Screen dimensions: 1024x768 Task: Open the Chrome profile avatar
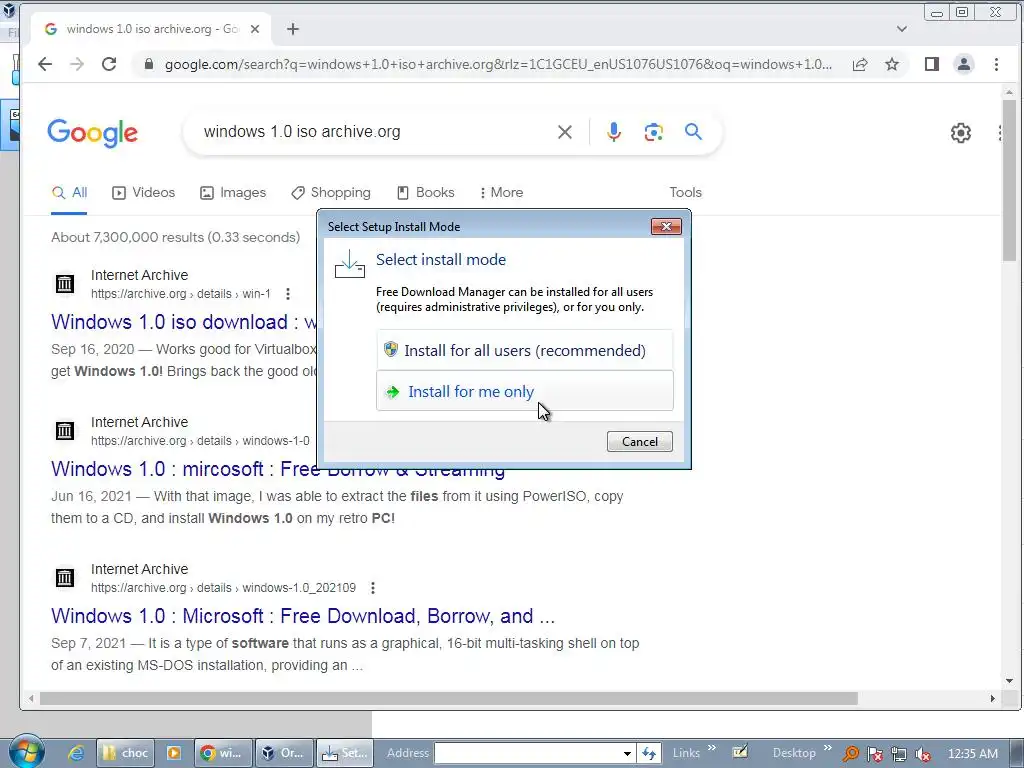coord(964,64)
